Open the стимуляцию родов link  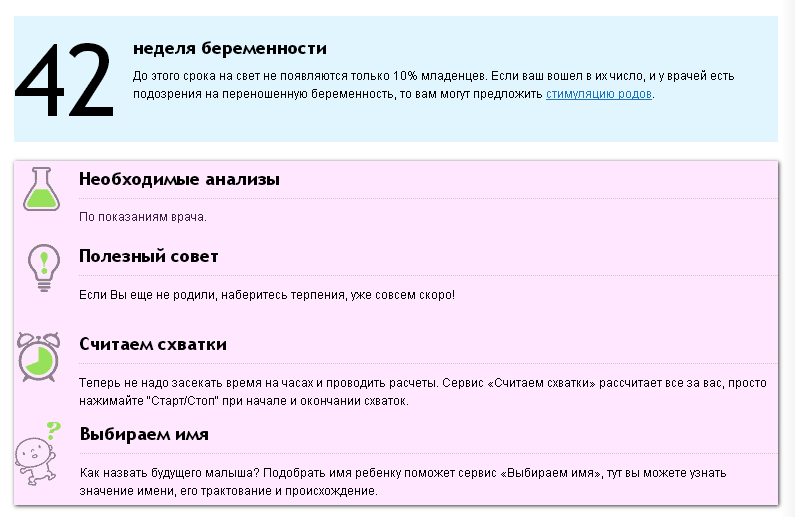(x=598, y=94)
